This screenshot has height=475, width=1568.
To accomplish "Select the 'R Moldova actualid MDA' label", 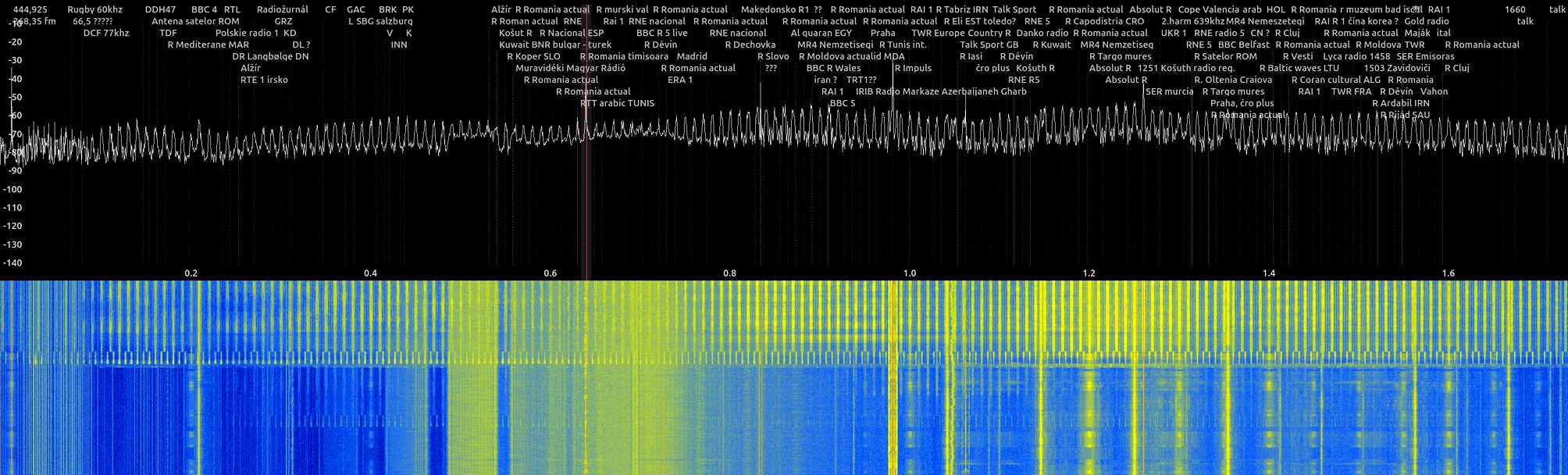I will [x=852, y=56].
